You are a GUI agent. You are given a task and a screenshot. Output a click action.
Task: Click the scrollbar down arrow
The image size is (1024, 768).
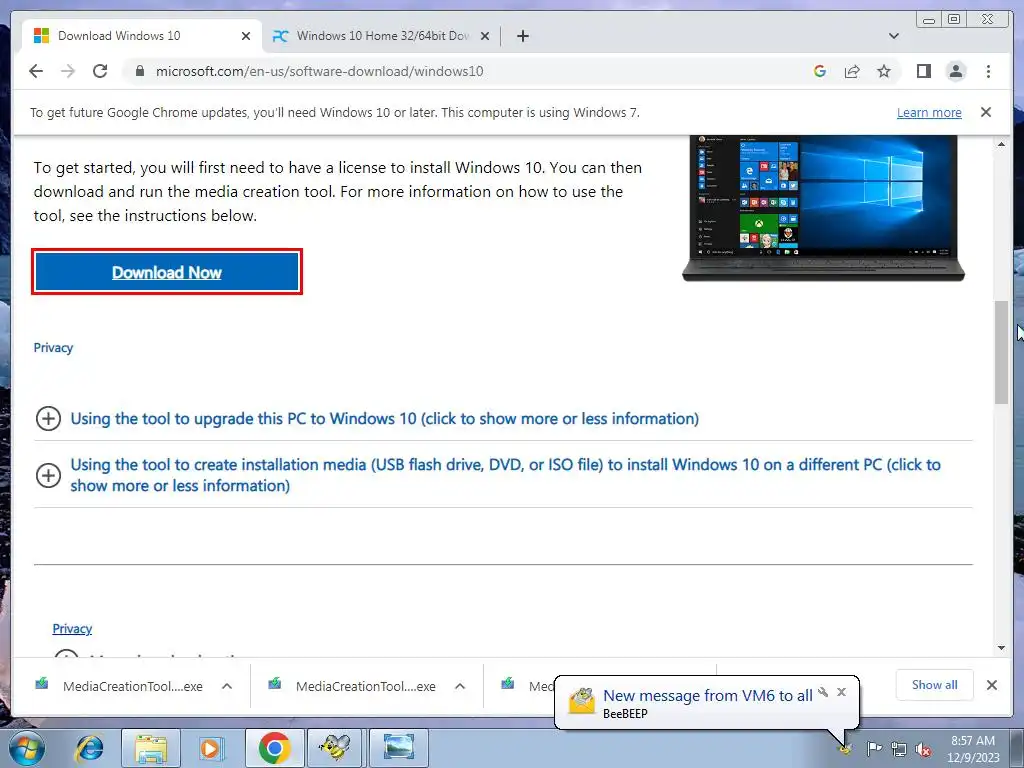coord(1001,648)
